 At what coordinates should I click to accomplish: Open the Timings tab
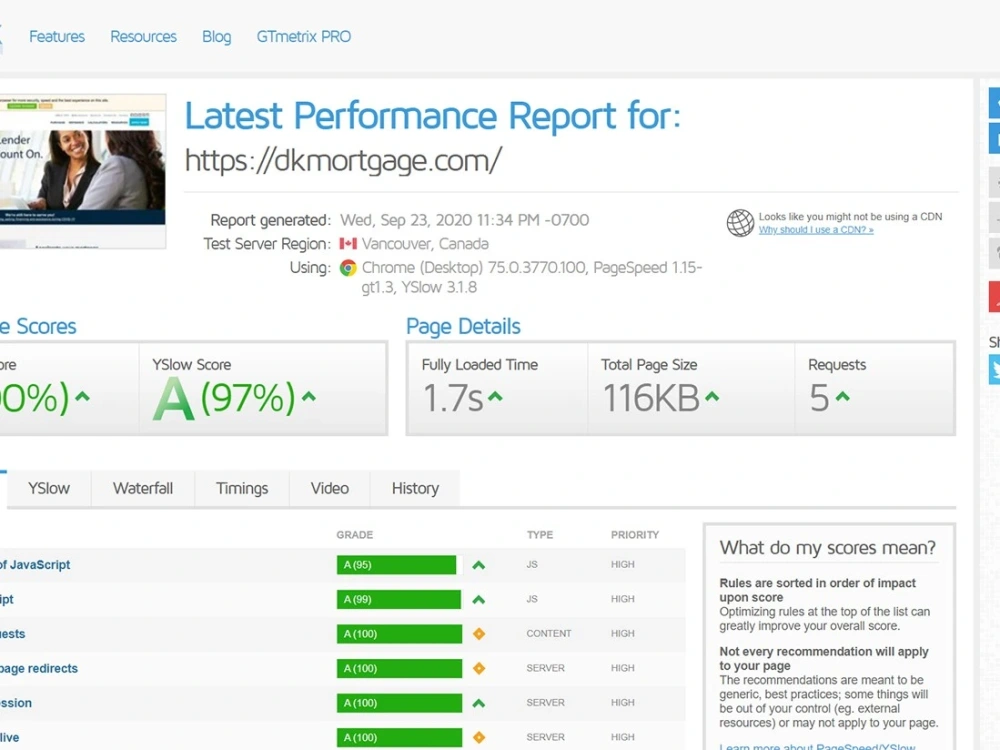tap(242, 489)
